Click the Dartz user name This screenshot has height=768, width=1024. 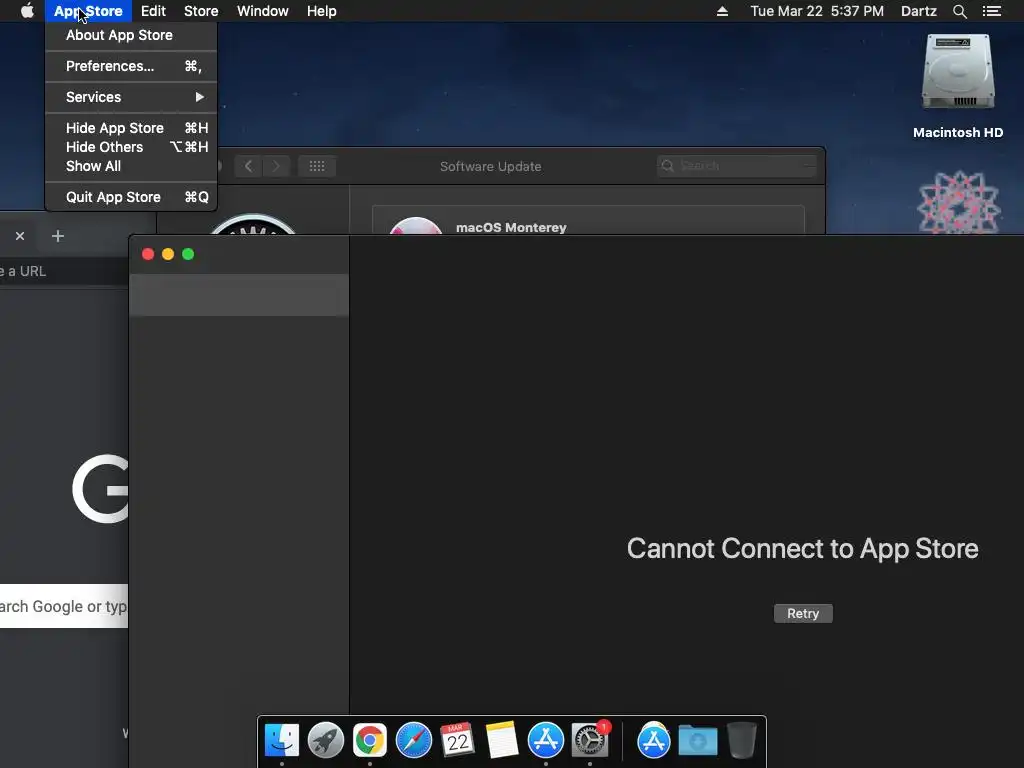click(x=918, y=11)
